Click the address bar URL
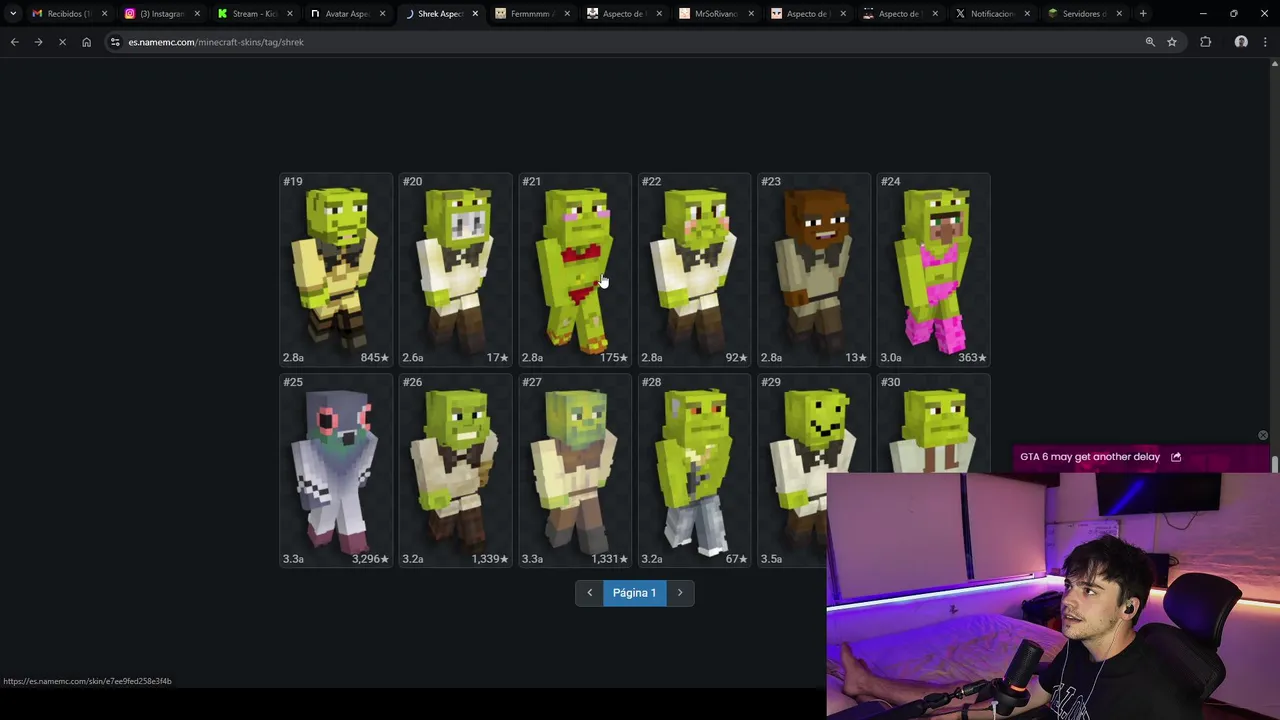 pyautogui.click(x=216, y=42)
